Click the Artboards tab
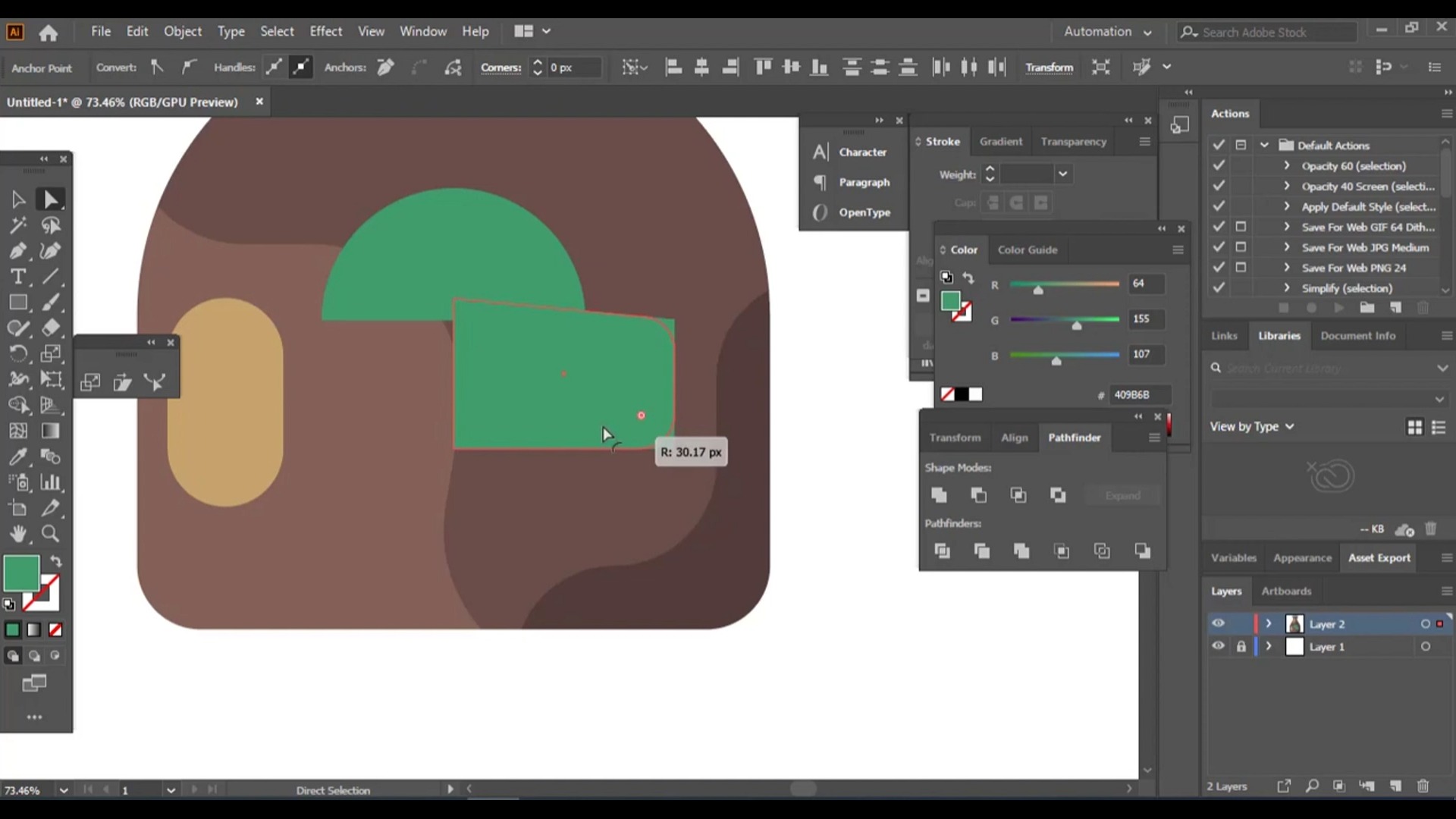The height and width of the screenshot is (819, 1456). click(1287, 591)
